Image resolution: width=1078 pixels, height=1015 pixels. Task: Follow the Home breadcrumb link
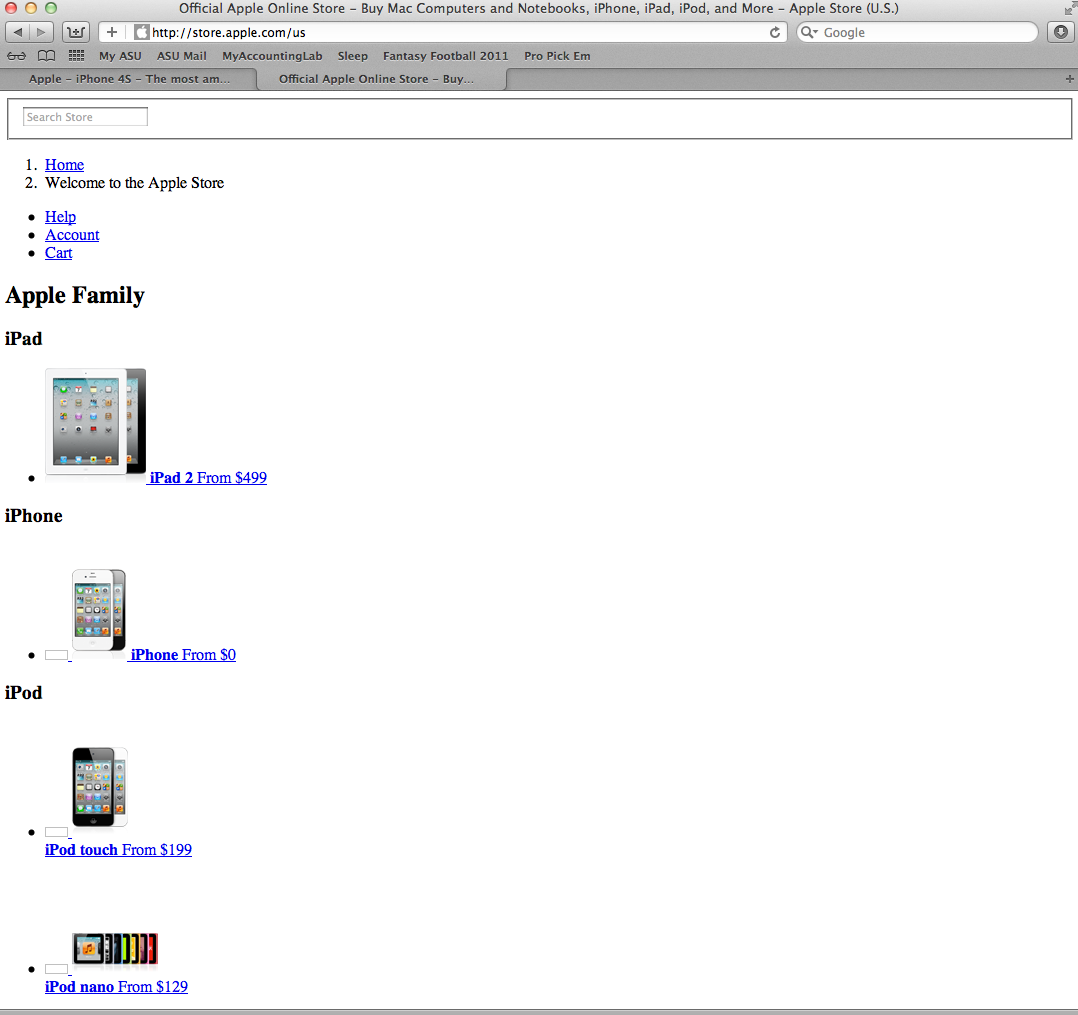tap(65, 165)
